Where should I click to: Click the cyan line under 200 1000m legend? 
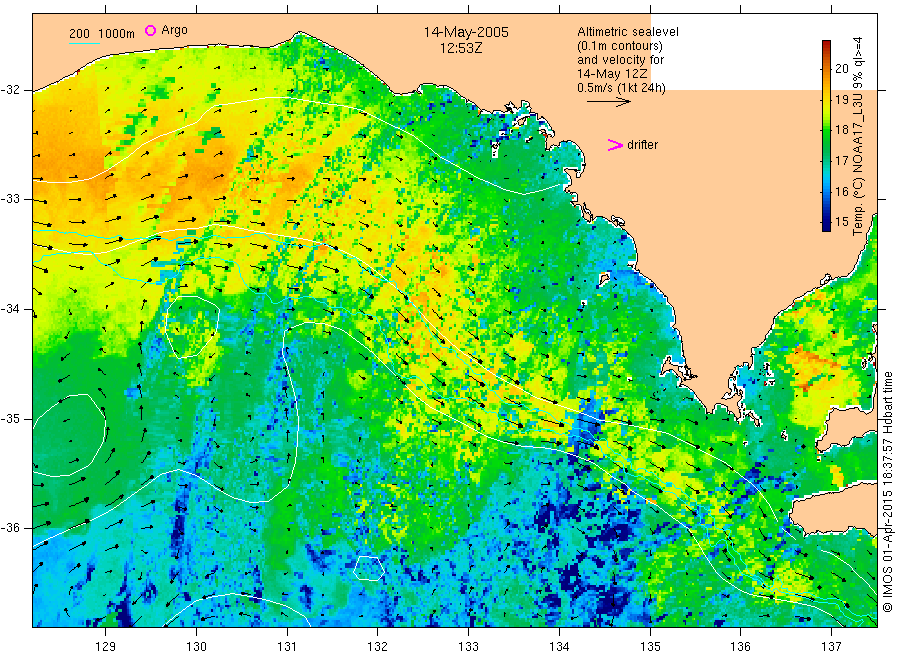(84, 44)
